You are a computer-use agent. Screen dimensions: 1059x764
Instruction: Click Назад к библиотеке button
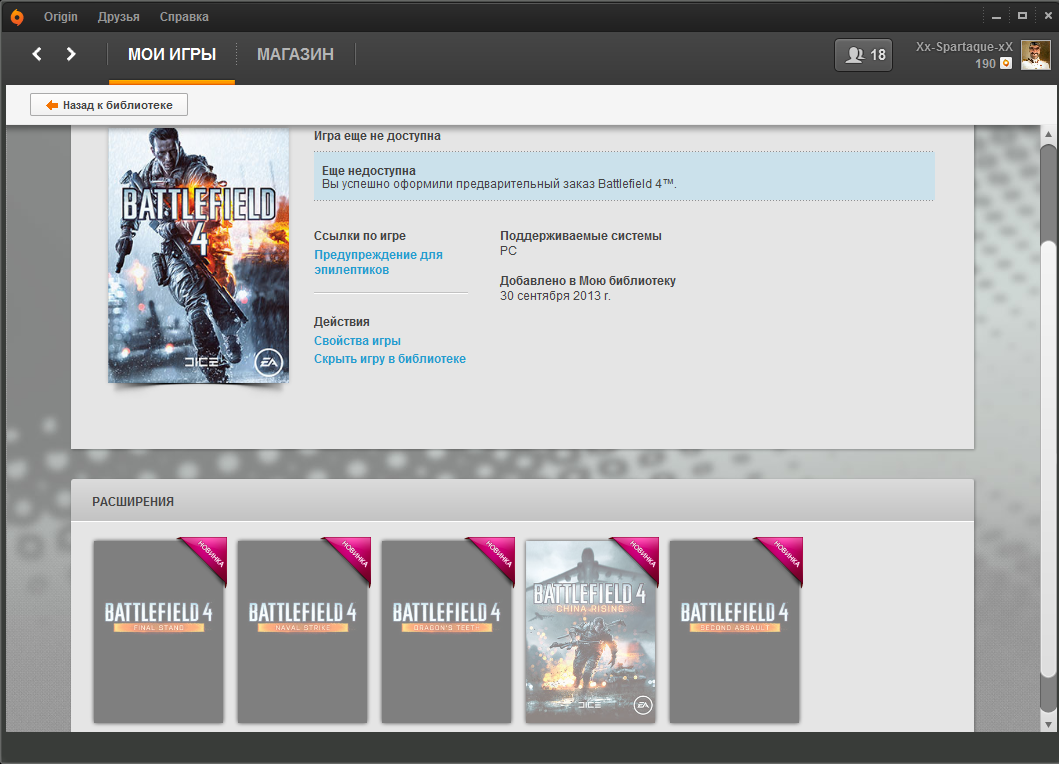pyautogui.click(x=109, y=105)
